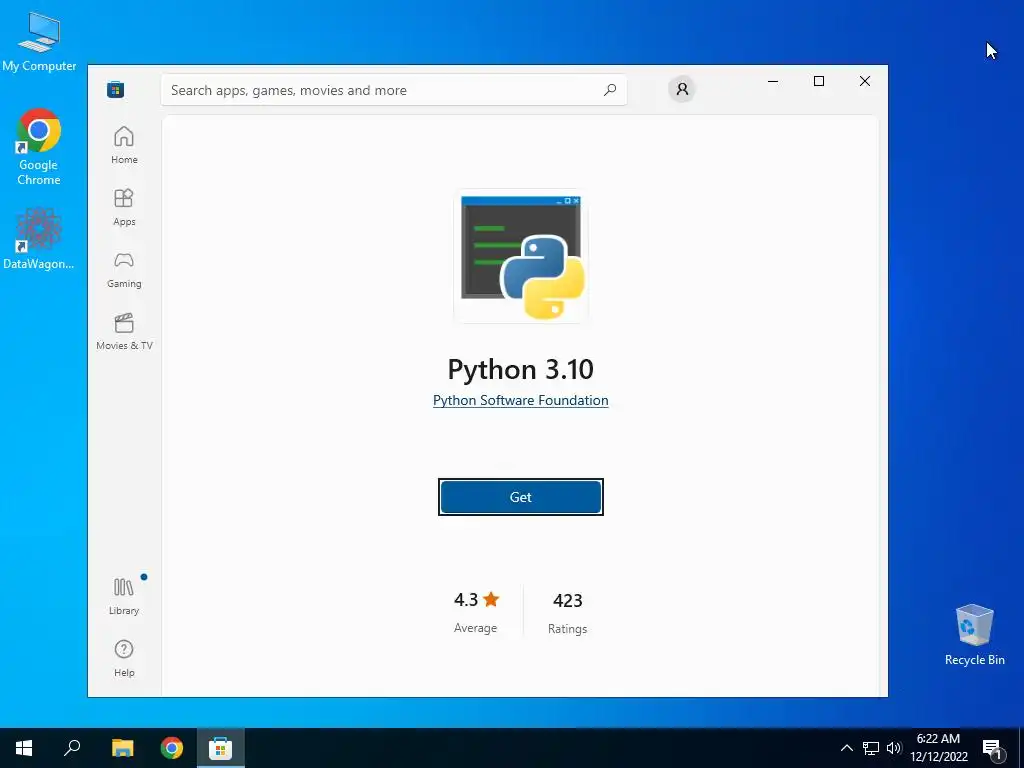Open the notification center icon
The image size is (1024, 768).
[x=993, y=749]
